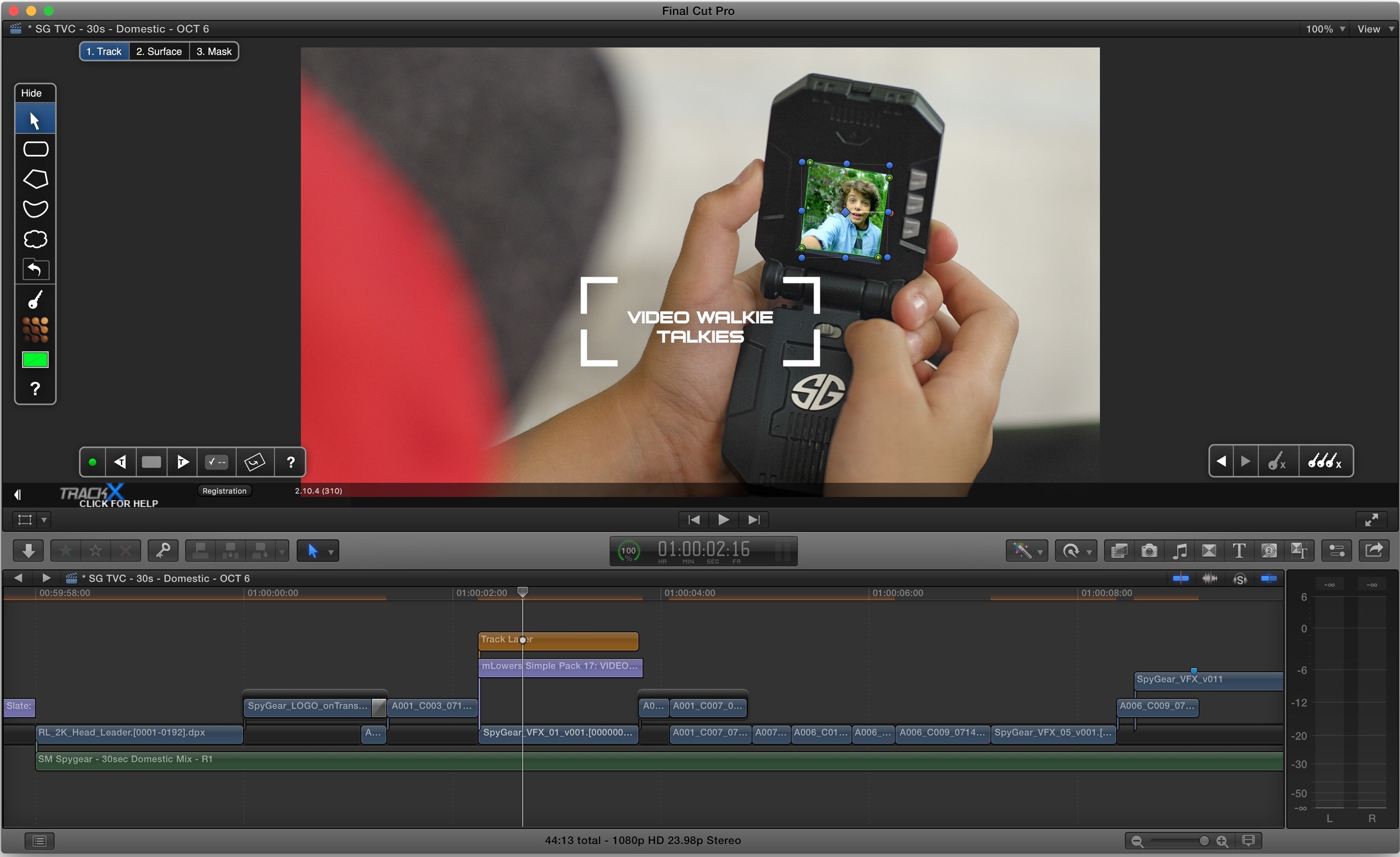Click the undo arrow in TrackX toolbox

35,269
